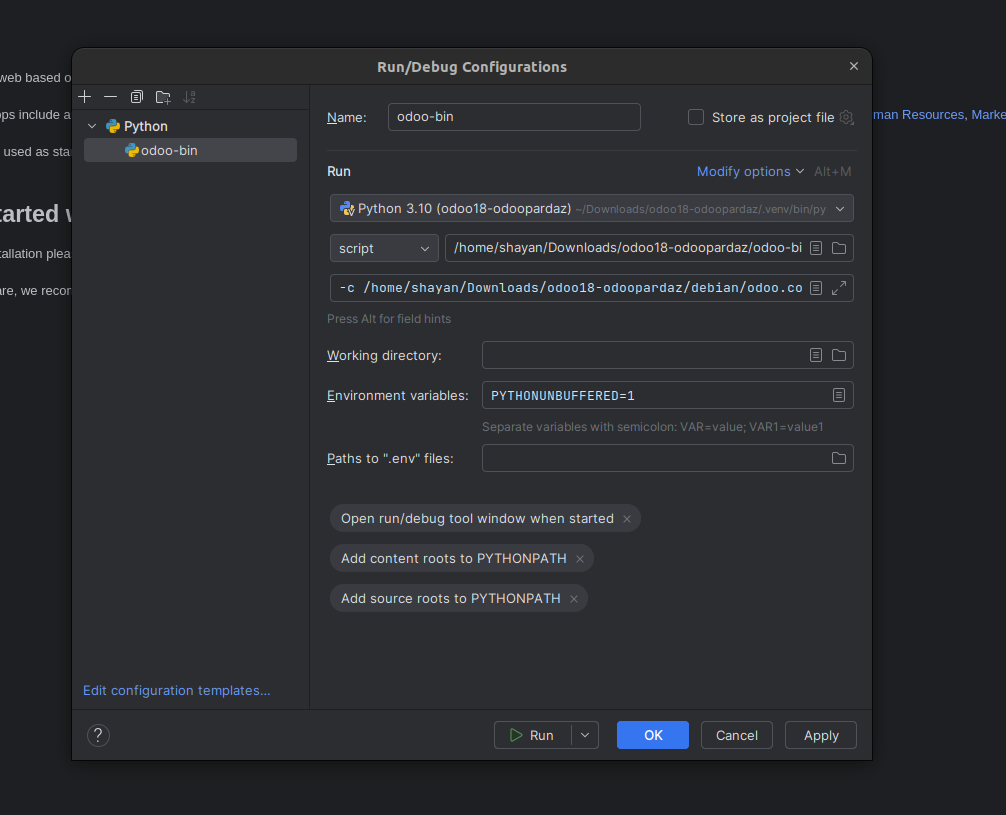Remove 'Add content roots to PYTHONPATH' option
This screenshot has height=815, width=1006.
pos(580,559)
